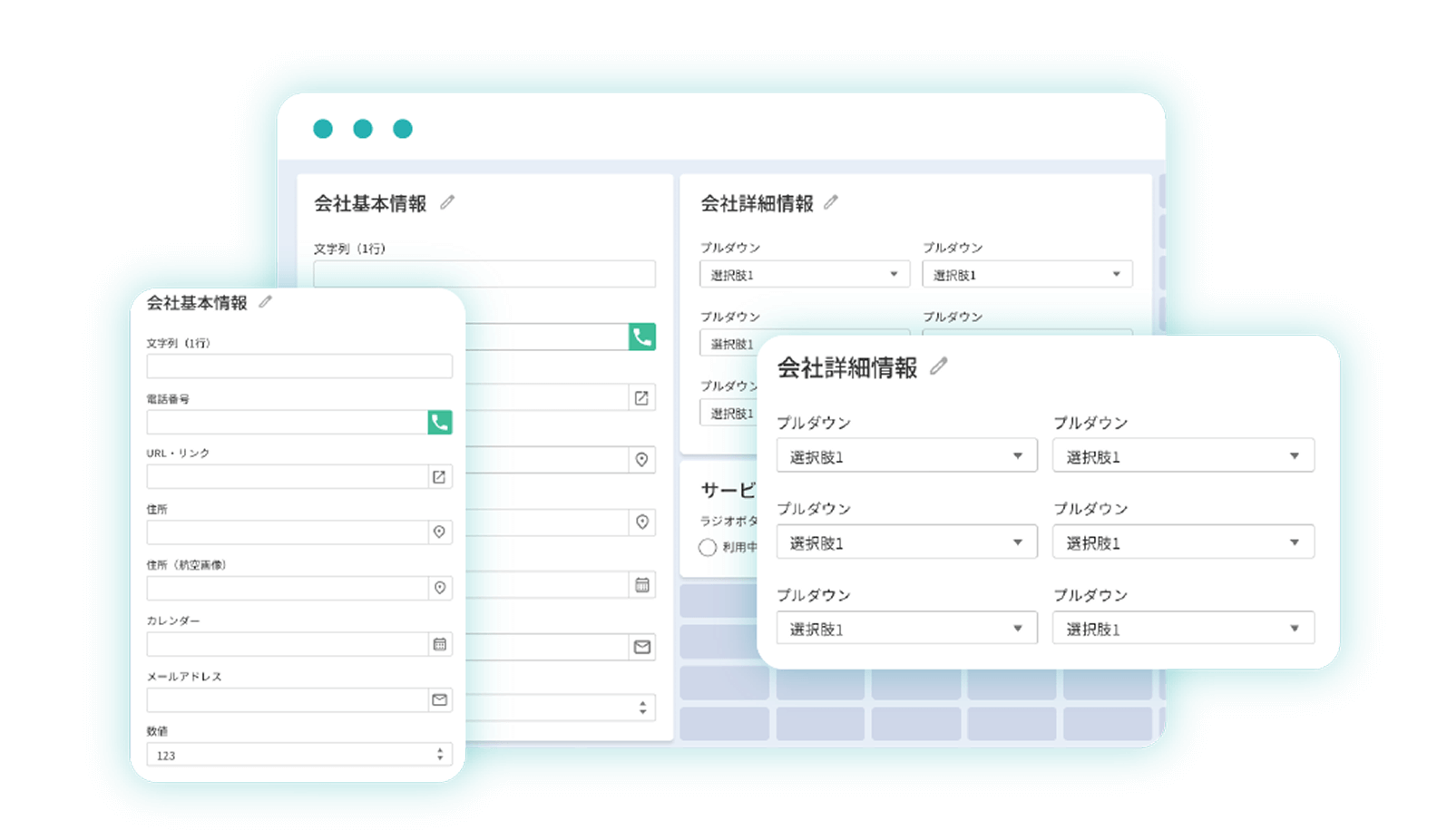
Task: Open bottom-left 選択肢1 dropdown in foreground card
Action: [x=905, y=629]
